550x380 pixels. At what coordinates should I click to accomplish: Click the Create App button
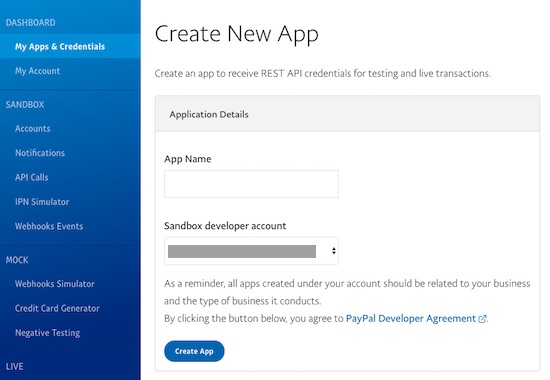[194, 351]
